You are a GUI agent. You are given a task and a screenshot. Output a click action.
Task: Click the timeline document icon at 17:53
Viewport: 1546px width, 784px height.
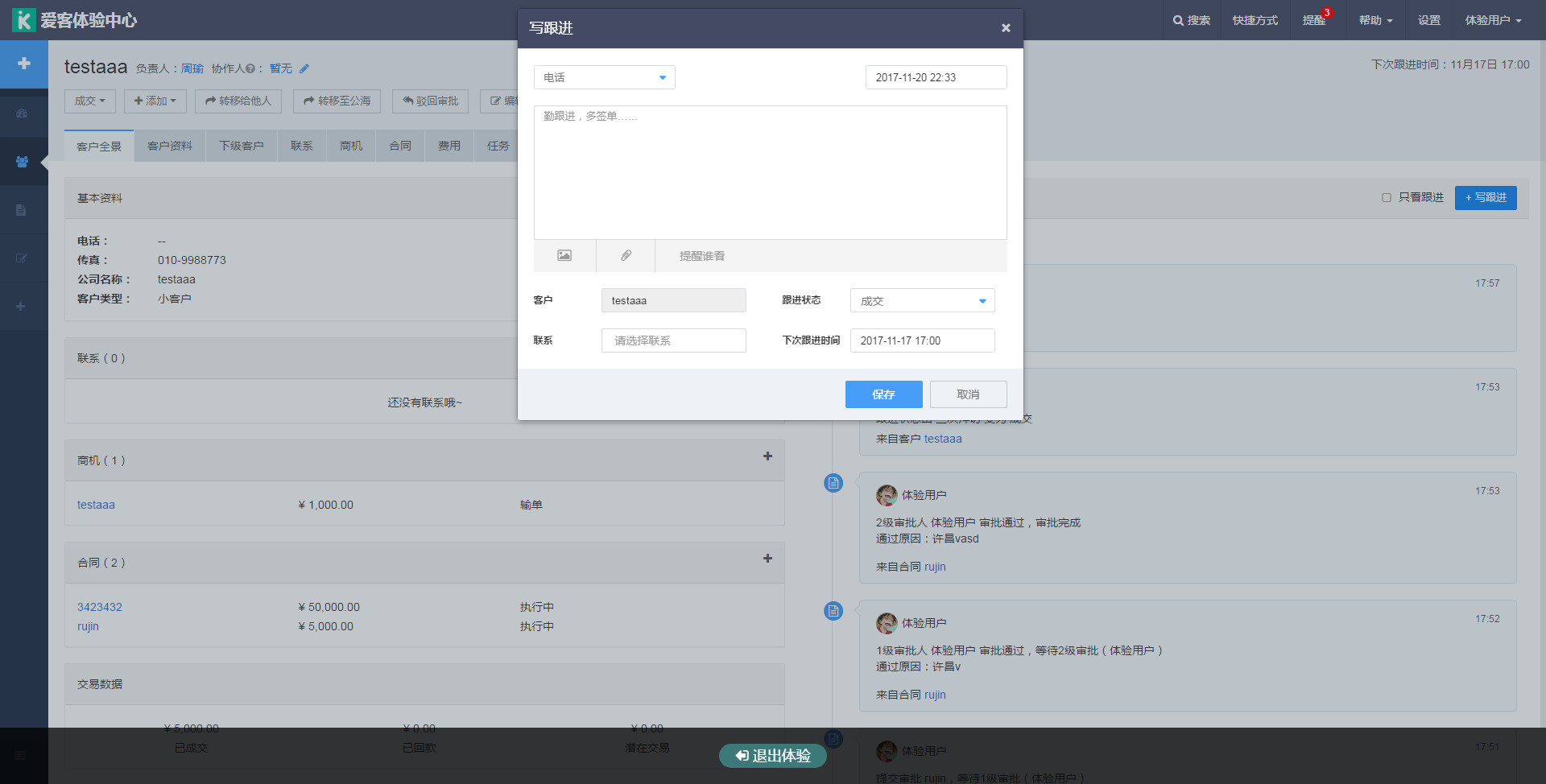pyautogui.click(x=833, y=483)
